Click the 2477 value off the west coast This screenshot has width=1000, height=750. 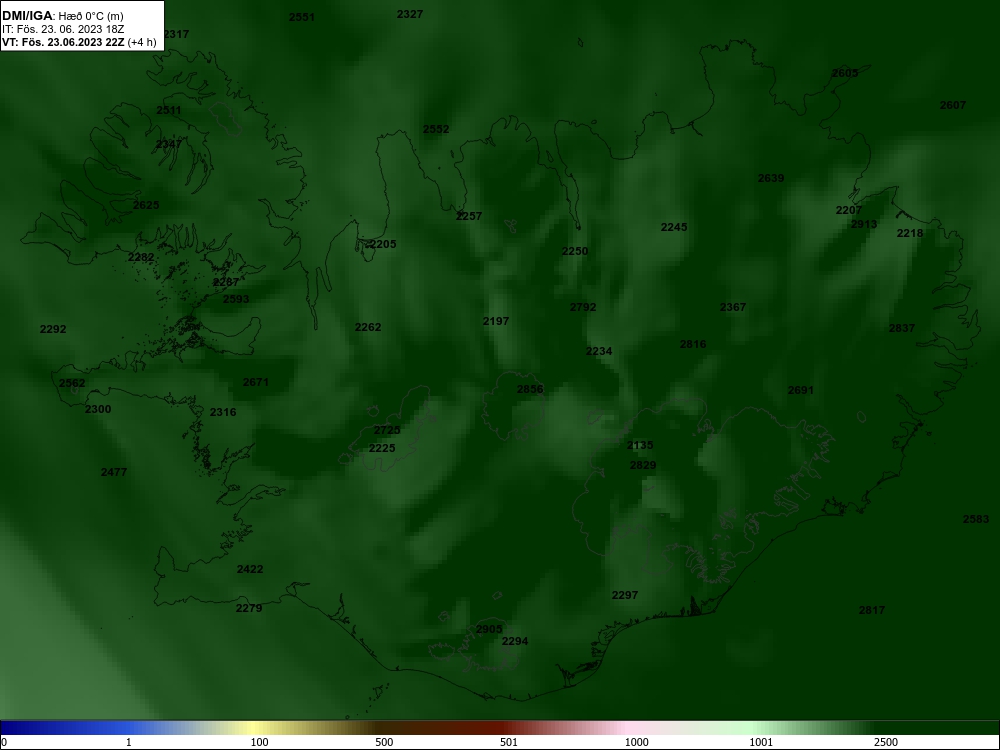[114, 473]
